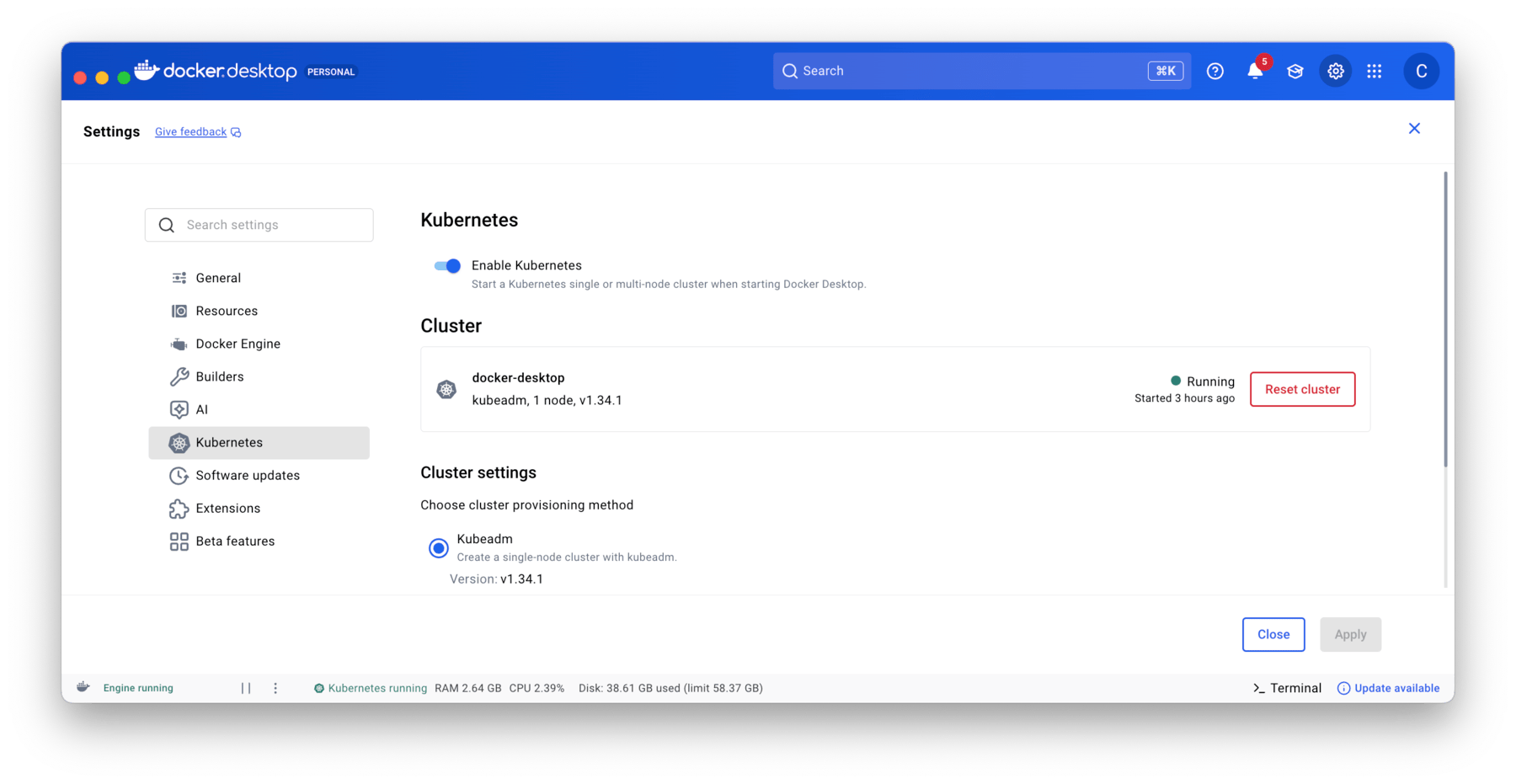Click the Reset cluster button
Viewport: 1516px width, 784px height.
(1302, 389)
